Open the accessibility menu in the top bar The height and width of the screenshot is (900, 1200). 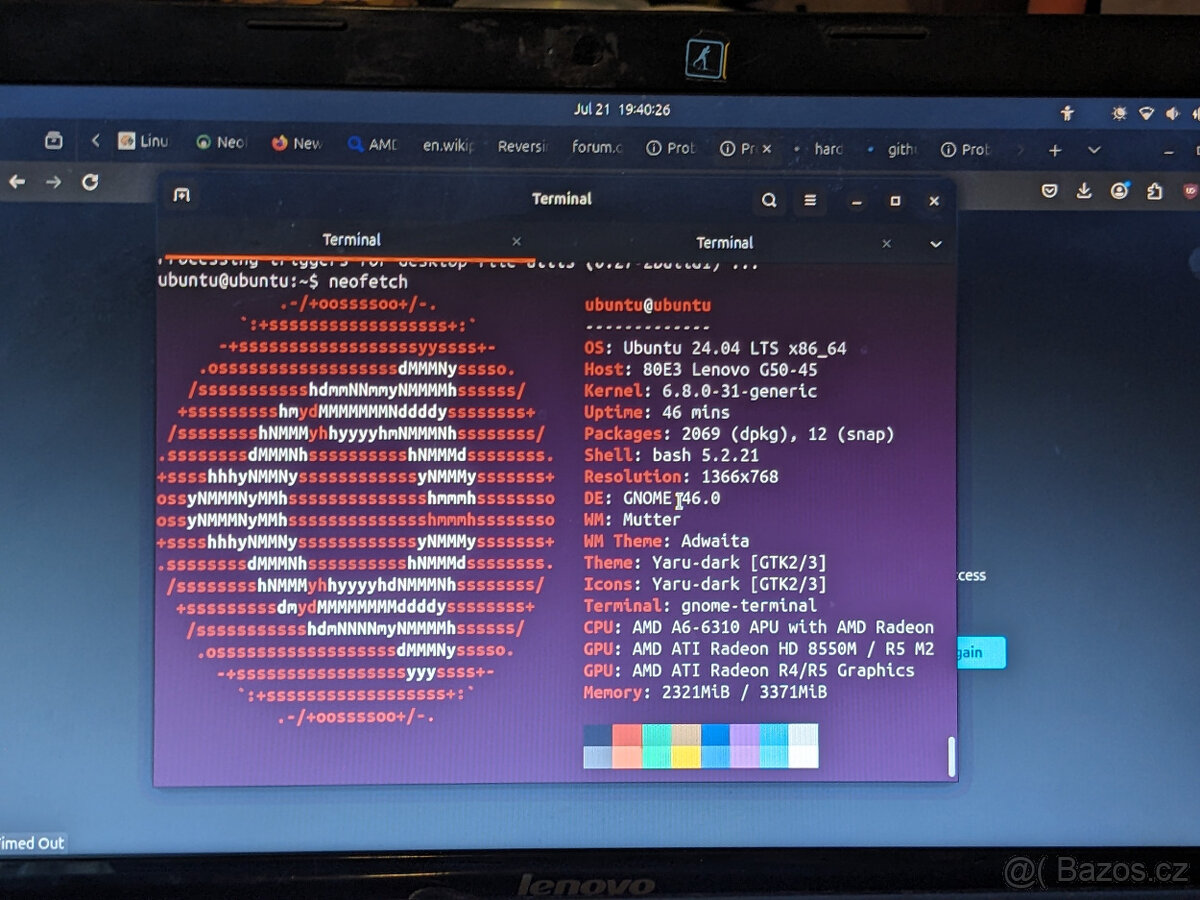pos(1067,113)
